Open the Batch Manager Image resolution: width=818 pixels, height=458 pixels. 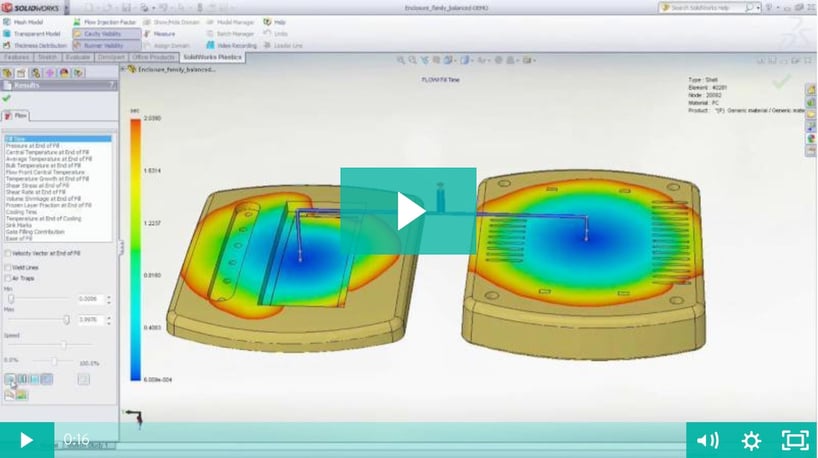230,34
